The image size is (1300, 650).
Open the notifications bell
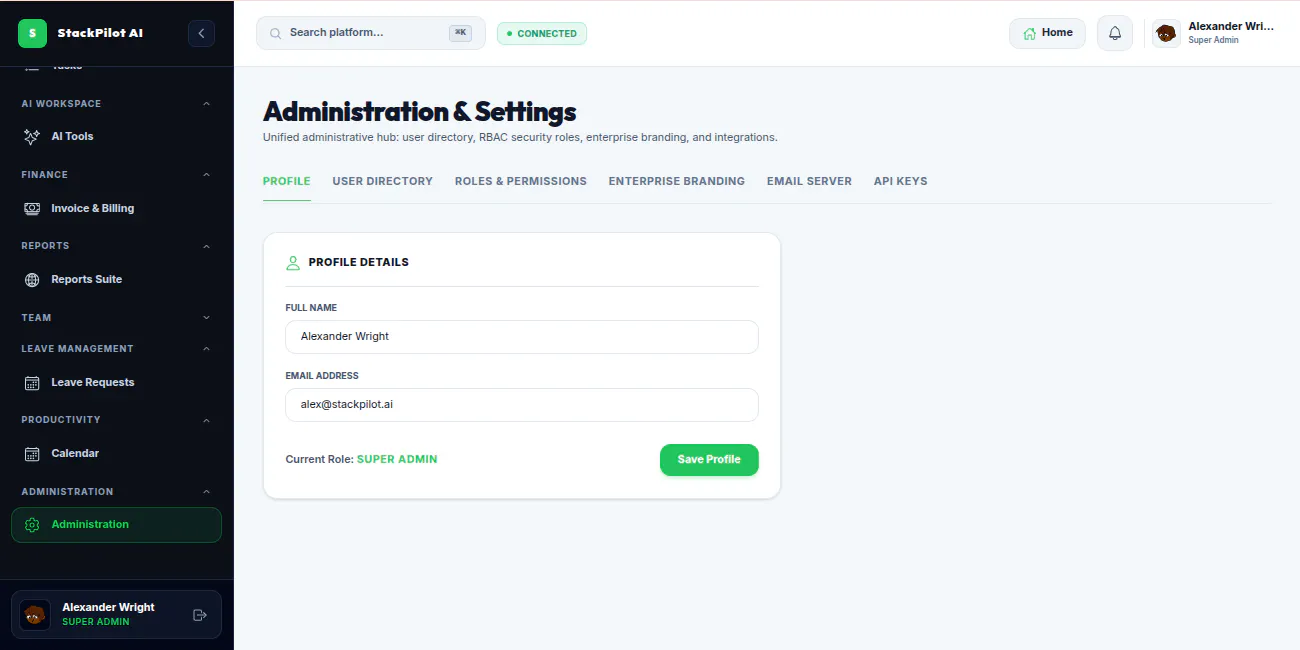(1115, 33)
